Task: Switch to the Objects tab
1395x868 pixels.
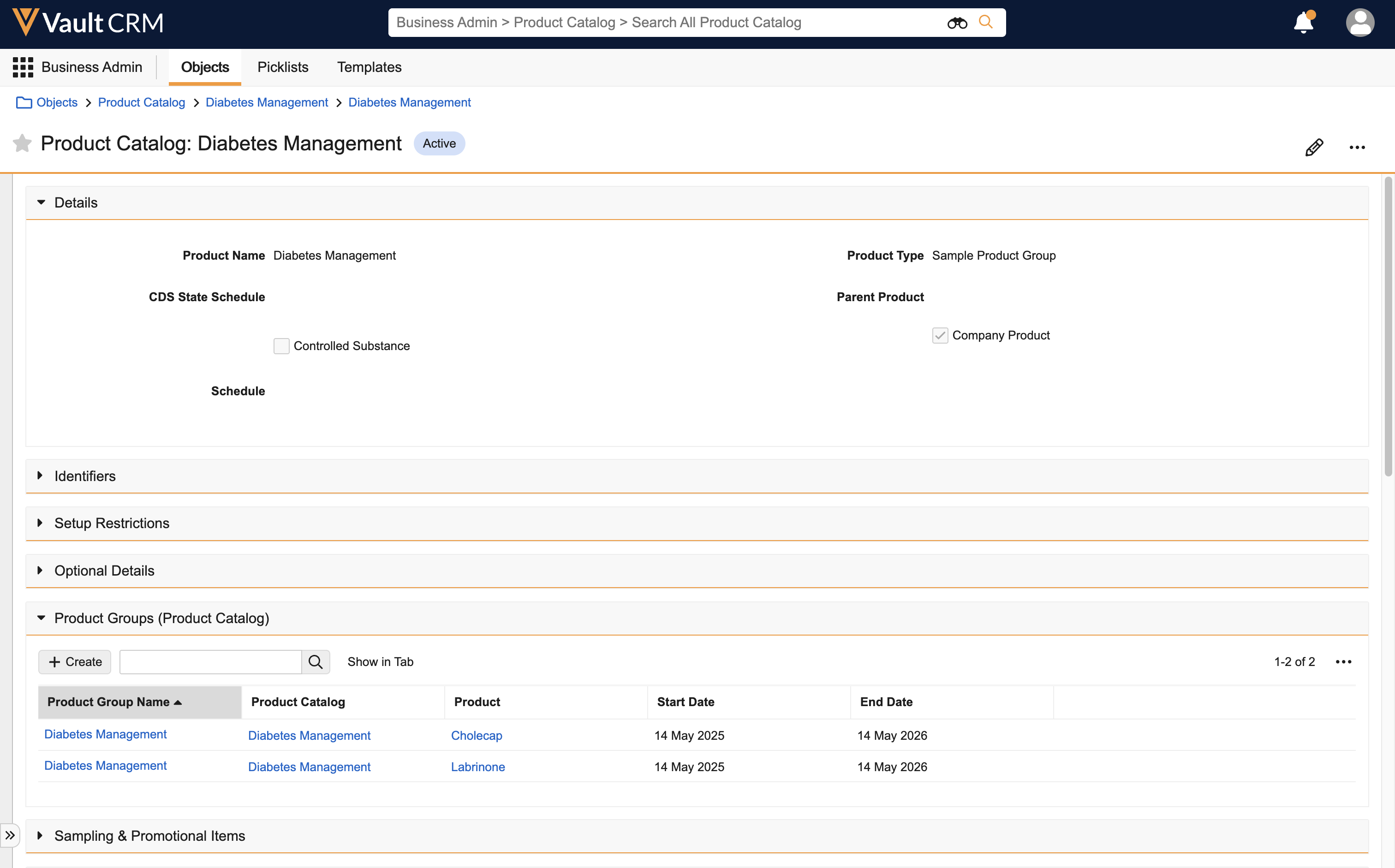Action: point(205,67)
